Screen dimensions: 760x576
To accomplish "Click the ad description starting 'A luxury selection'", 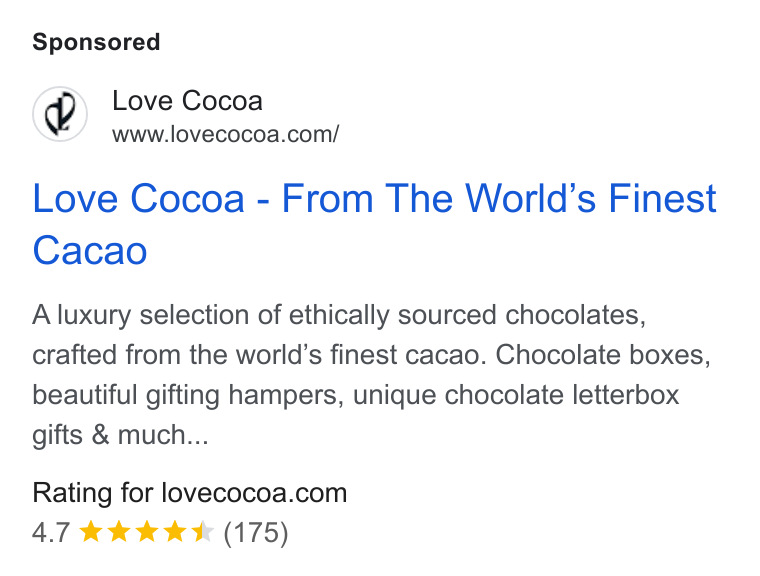I will [371, 374].
